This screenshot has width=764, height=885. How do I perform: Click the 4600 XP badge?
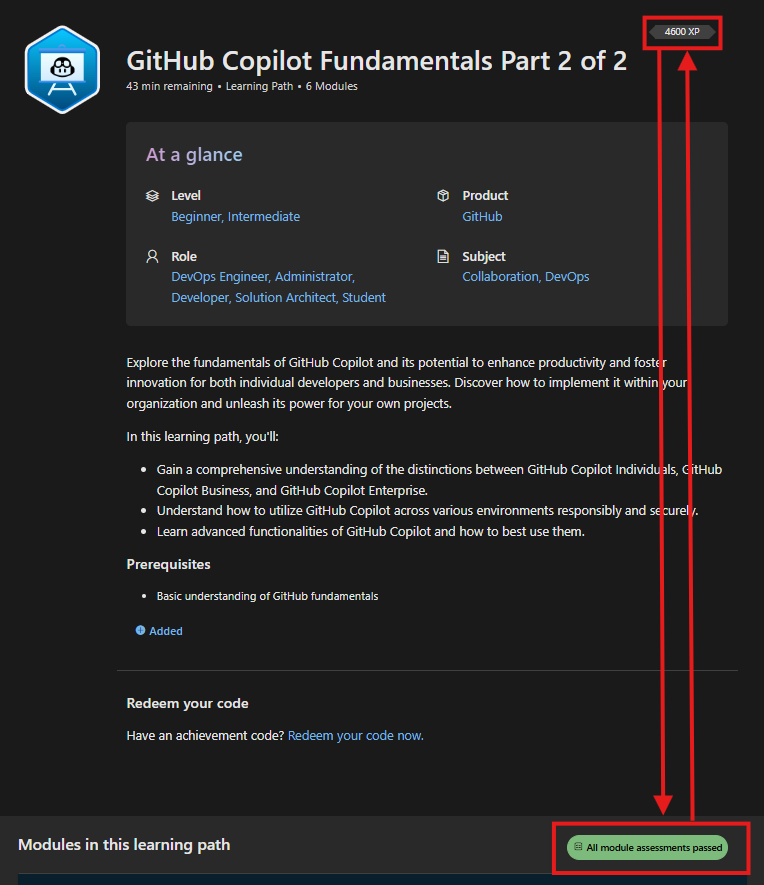682,32
